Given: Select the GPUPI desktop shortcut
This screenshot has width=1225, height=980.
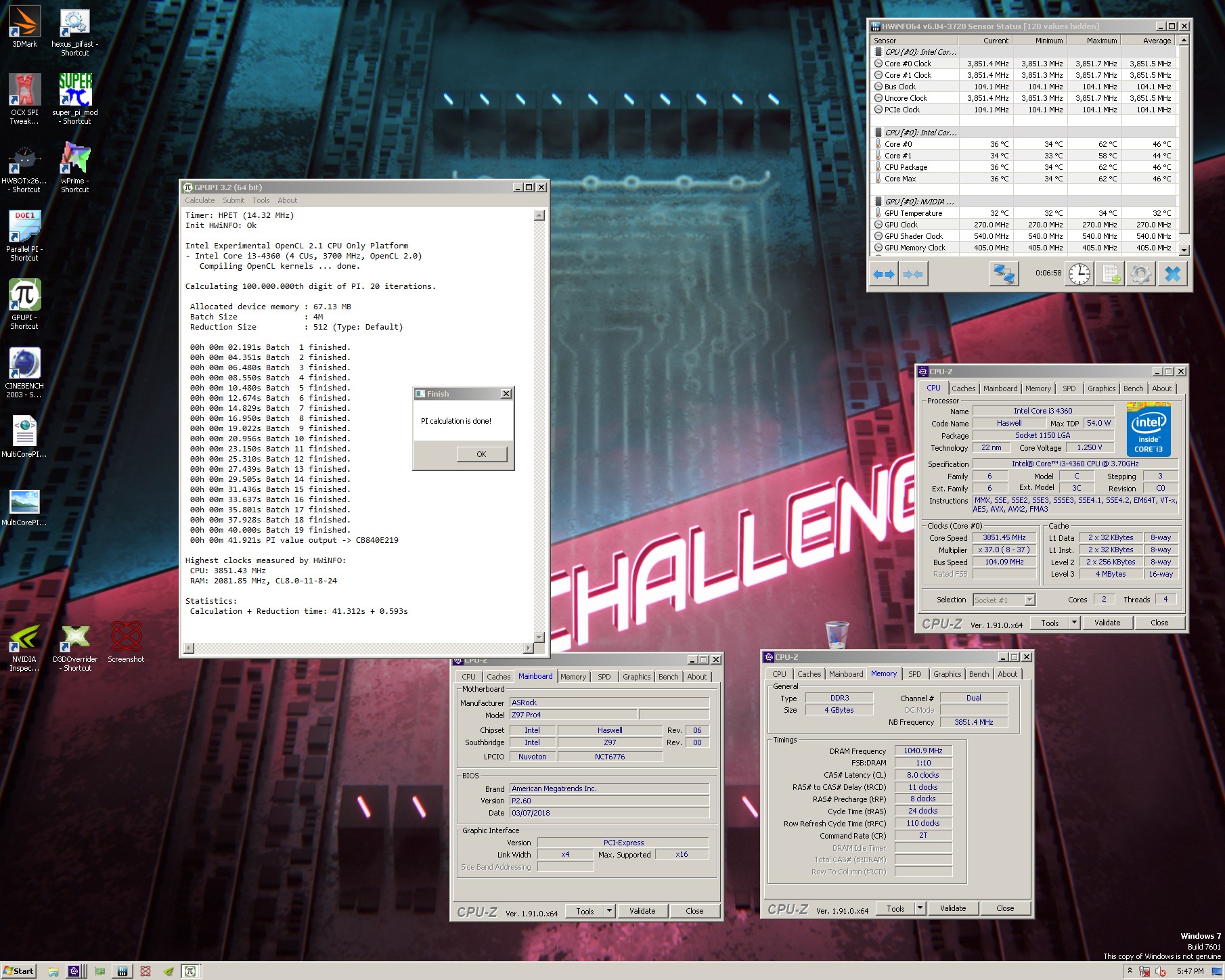Looking at the screenshot, I should point(24,305).
